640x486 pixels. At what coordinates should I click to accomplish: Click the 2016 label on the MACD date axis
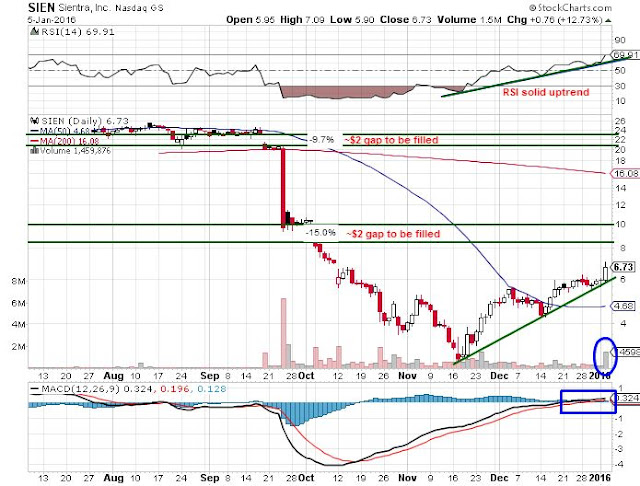coord(600,477)
